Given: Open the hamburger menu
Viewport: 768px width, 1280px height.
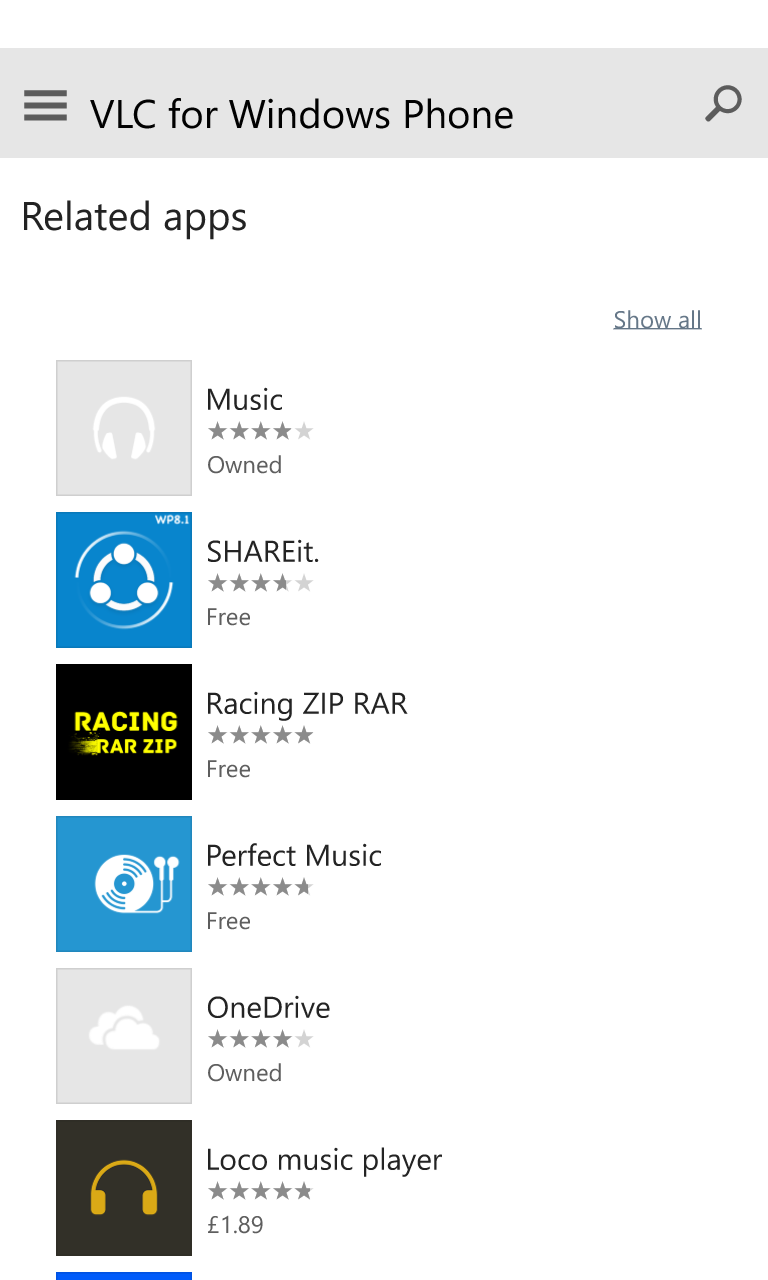Looking at the screenshot, I should tap(46, 105).
